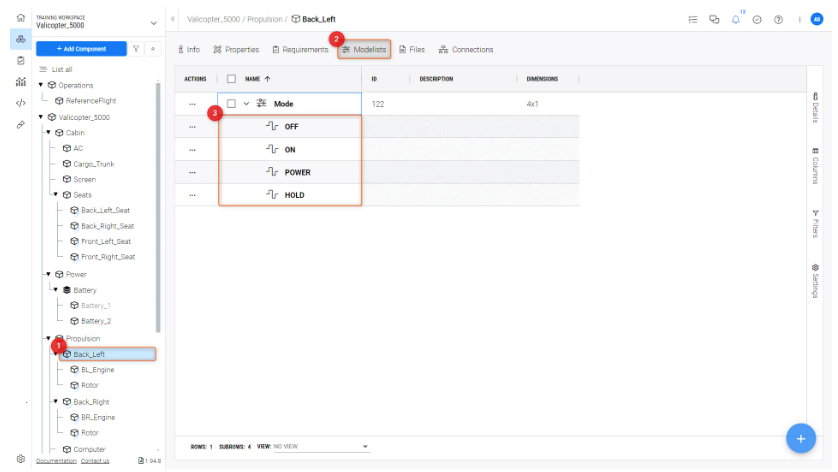Tick the checkbox for Mode row
838x472 pixels.
[231, 104]
